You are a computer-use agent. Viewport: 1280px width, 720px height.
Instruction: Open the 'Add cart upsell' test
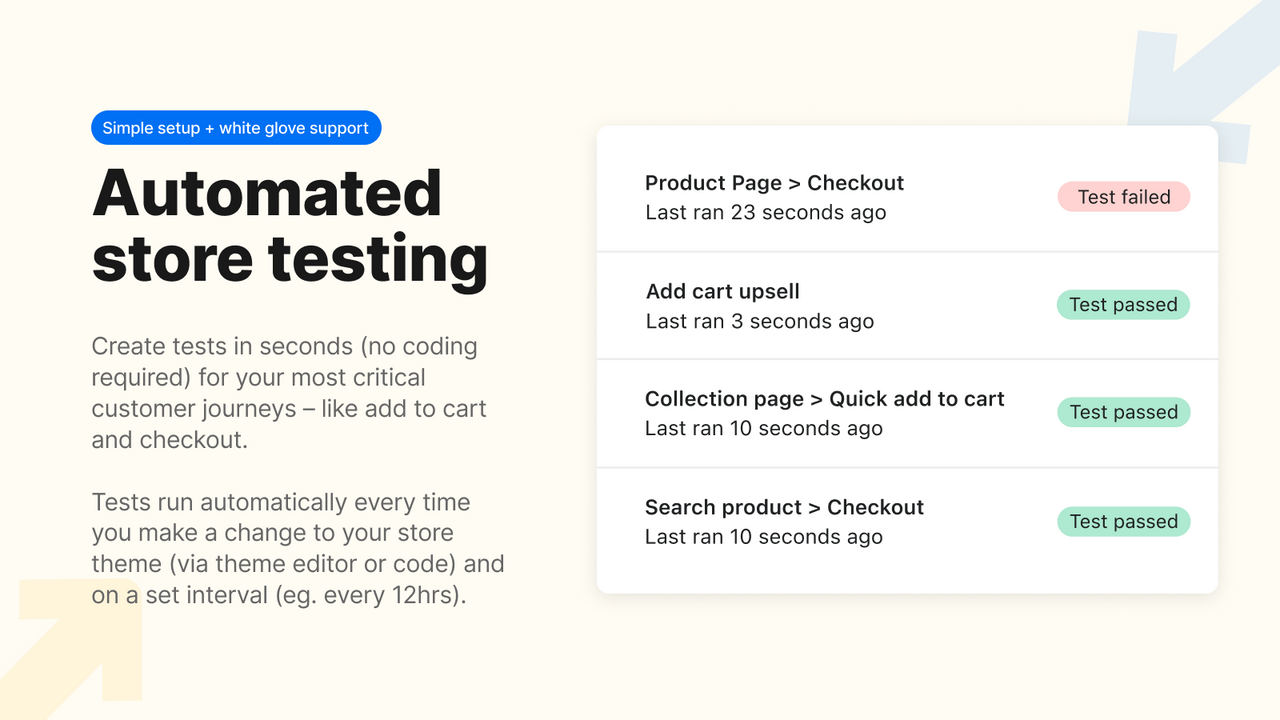(x=722, y=291)
